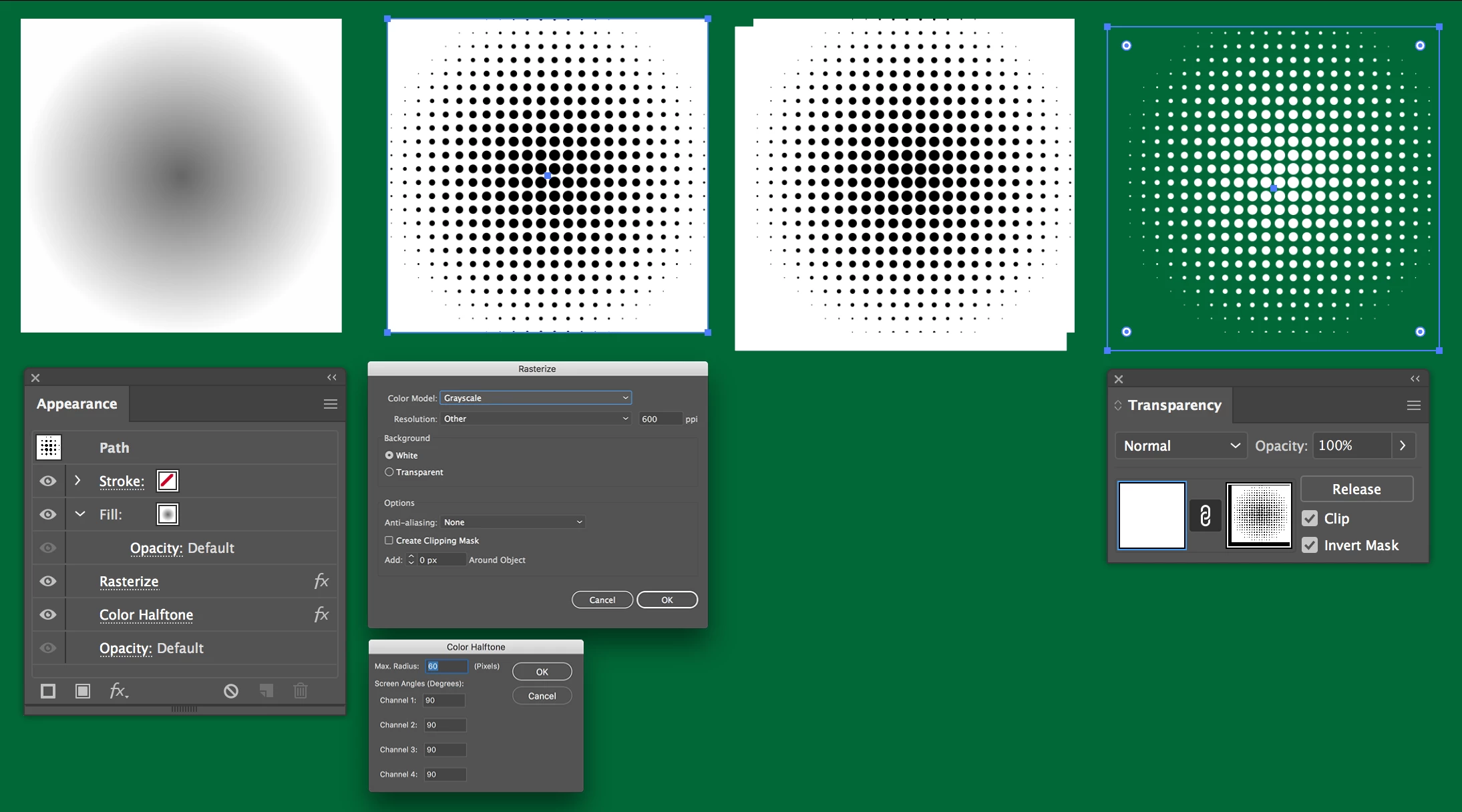Open Opacity slider arrow in Transparency

pos(1403,445)
